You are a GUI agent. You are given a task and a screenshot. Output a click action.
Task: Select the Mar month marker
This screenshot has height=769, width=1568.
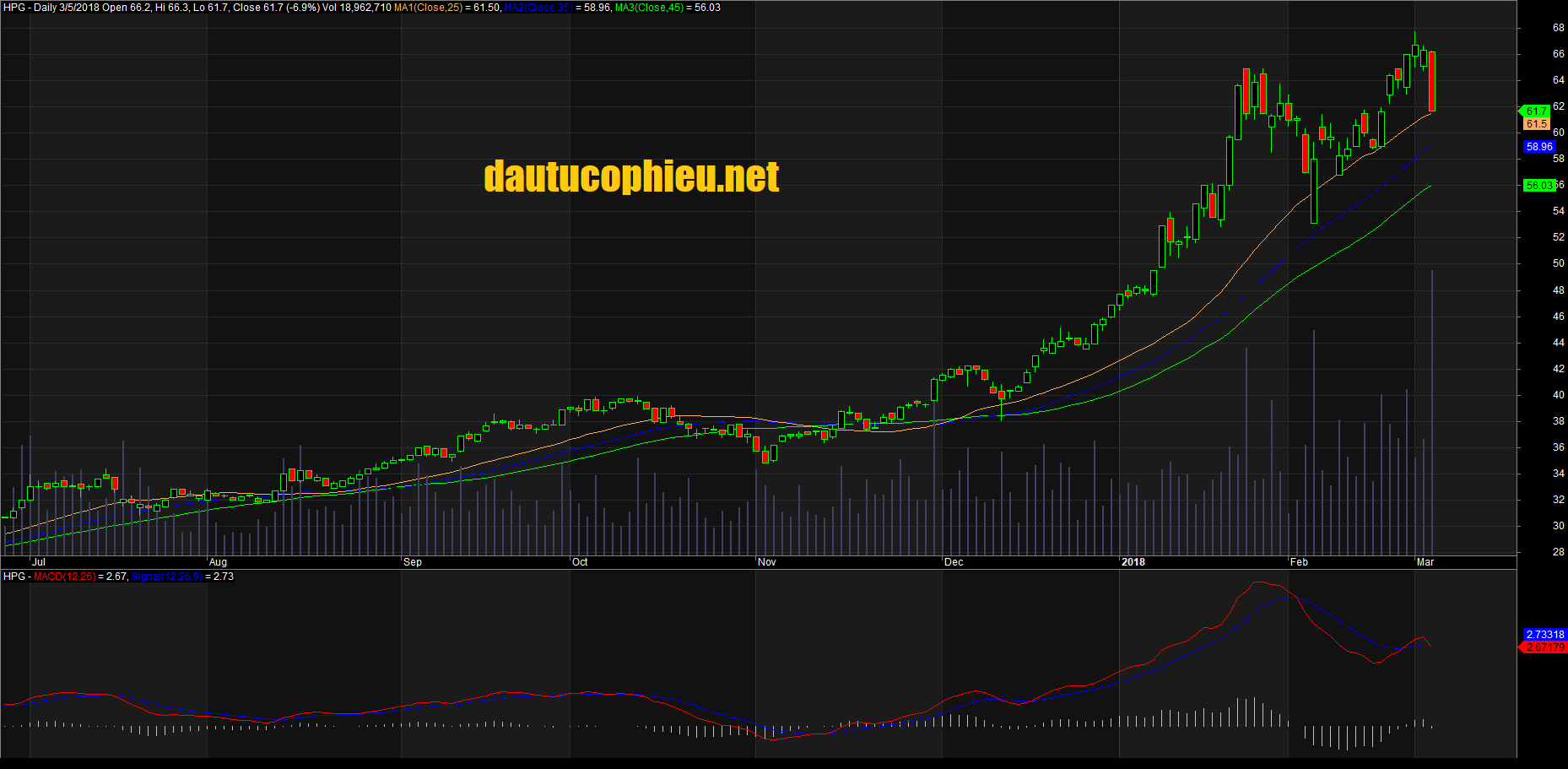pos(1425,562)
